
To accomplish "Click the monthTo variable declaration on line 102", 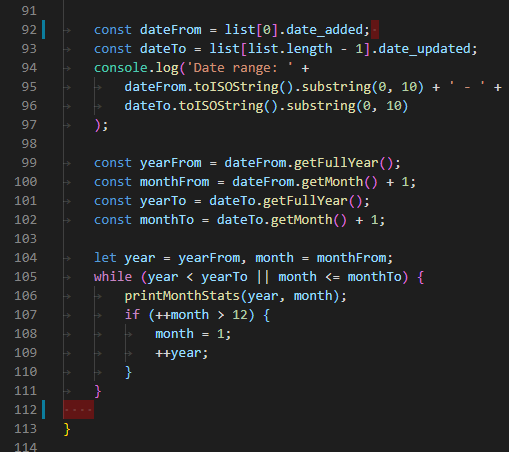I will (167, 220).
